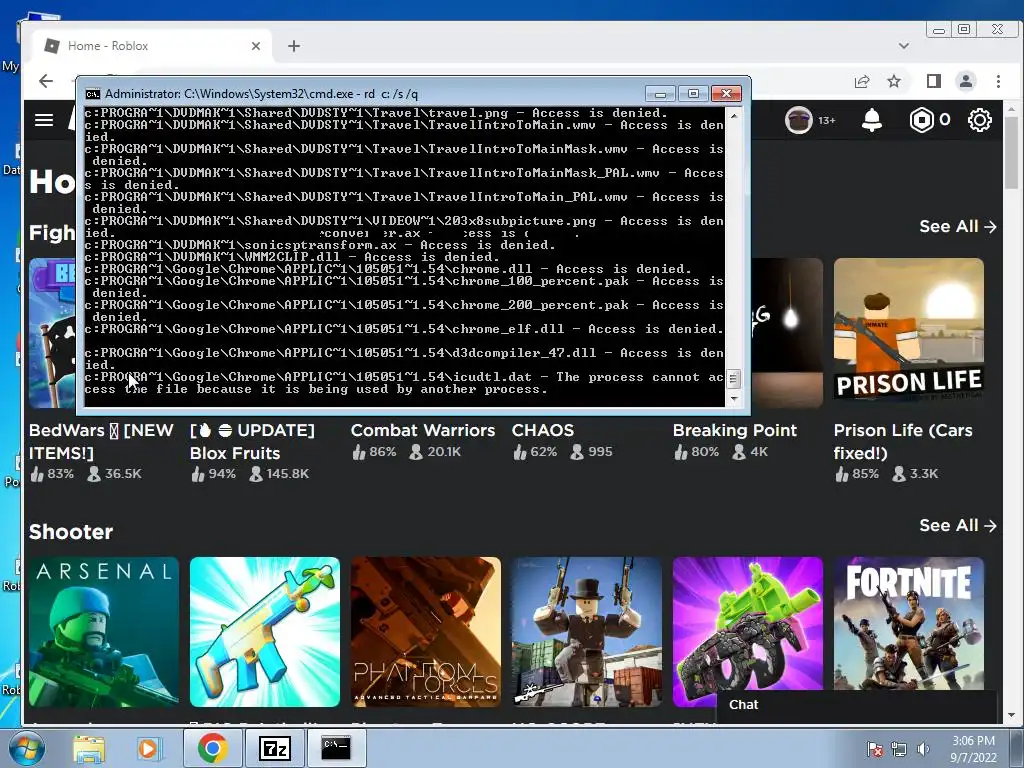This screenshot has width=1024, height=768.
Task: Open the Roblox hamburger navigation menu
Action: [x=44, y=120]
